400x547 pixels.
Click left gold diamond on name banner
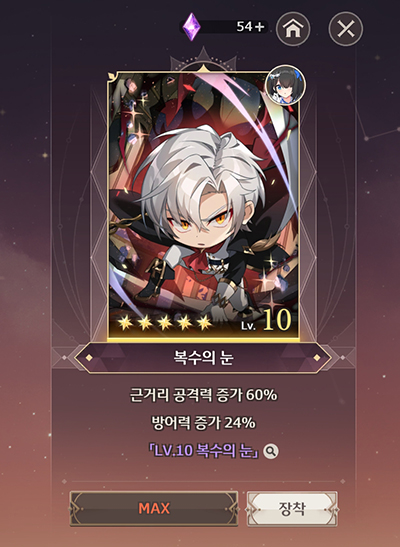click(x=89, y=358)
